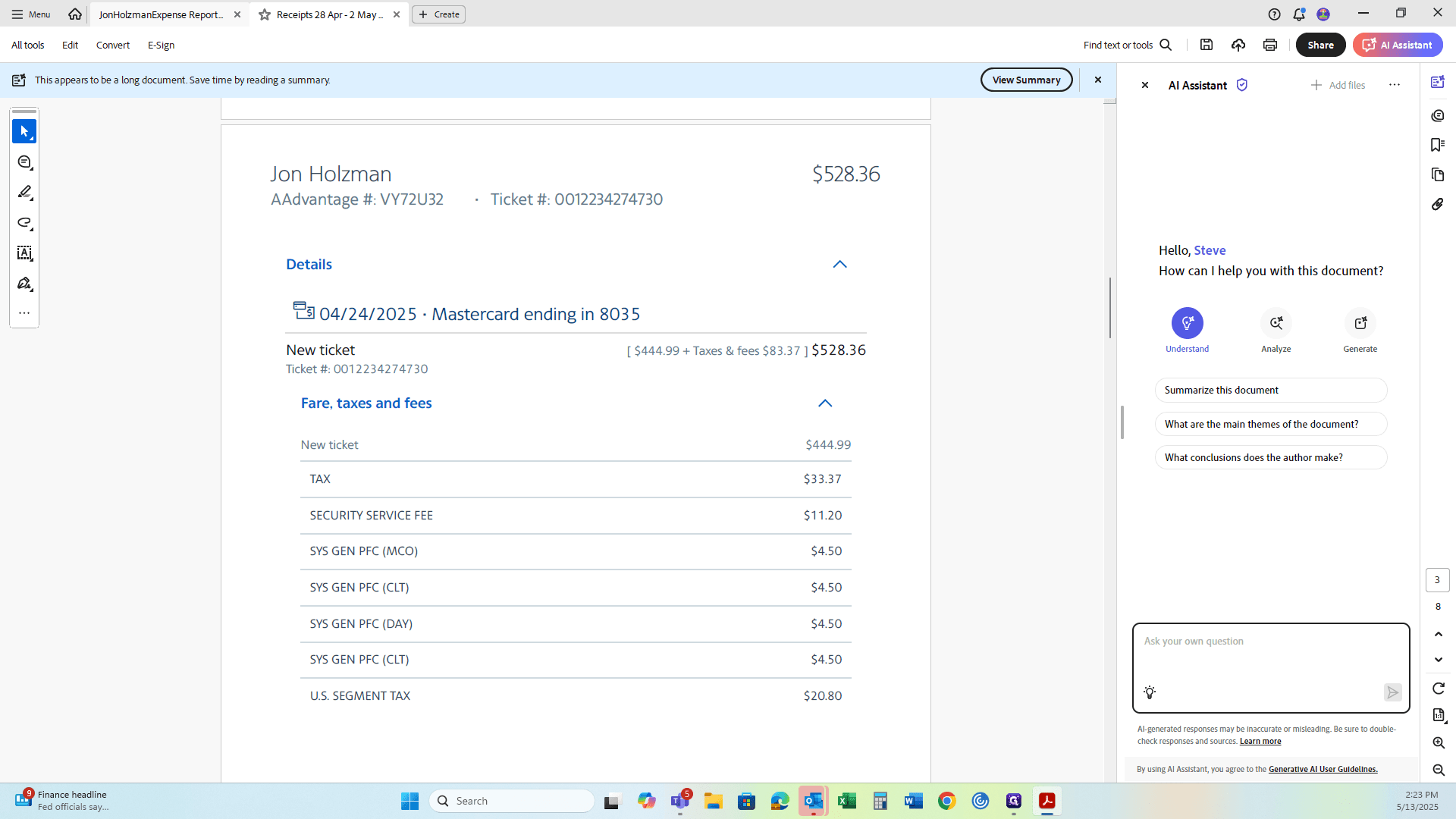
Task: Open the page thumbnails panel icon
Action: point(1438,174)
